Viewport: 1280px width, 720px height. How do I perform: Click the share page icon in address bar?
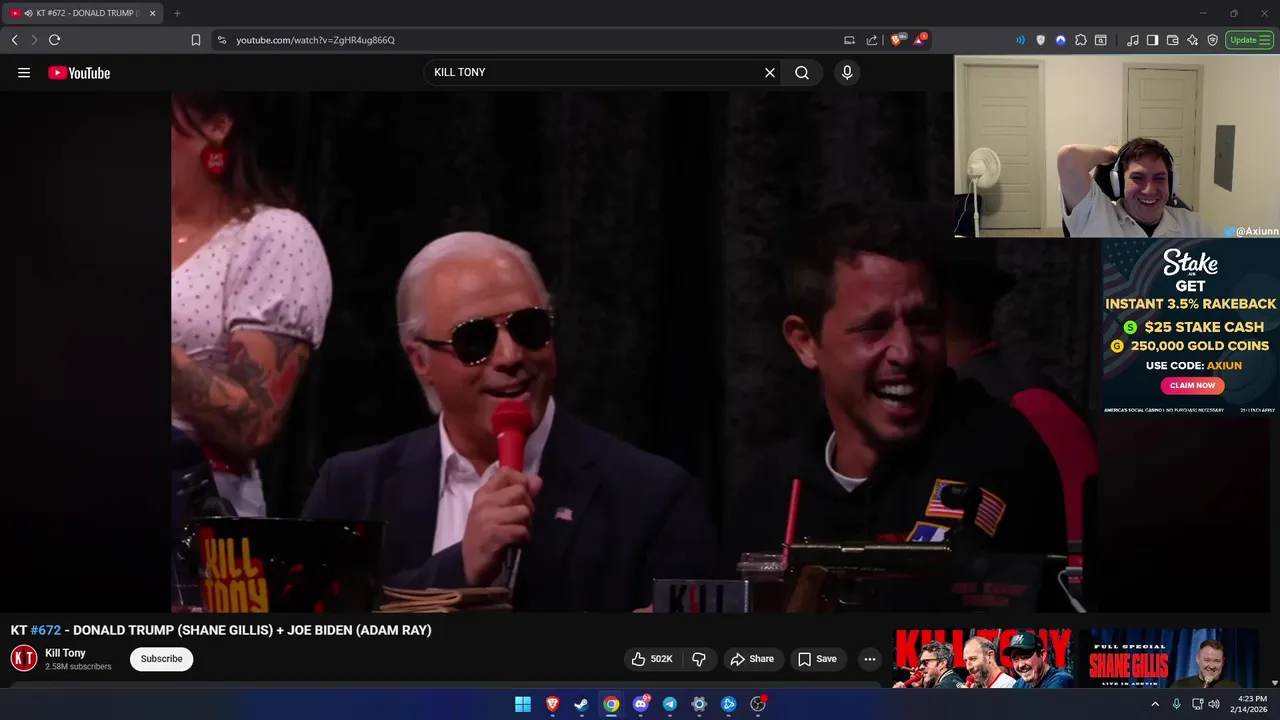tap(871, 40)
